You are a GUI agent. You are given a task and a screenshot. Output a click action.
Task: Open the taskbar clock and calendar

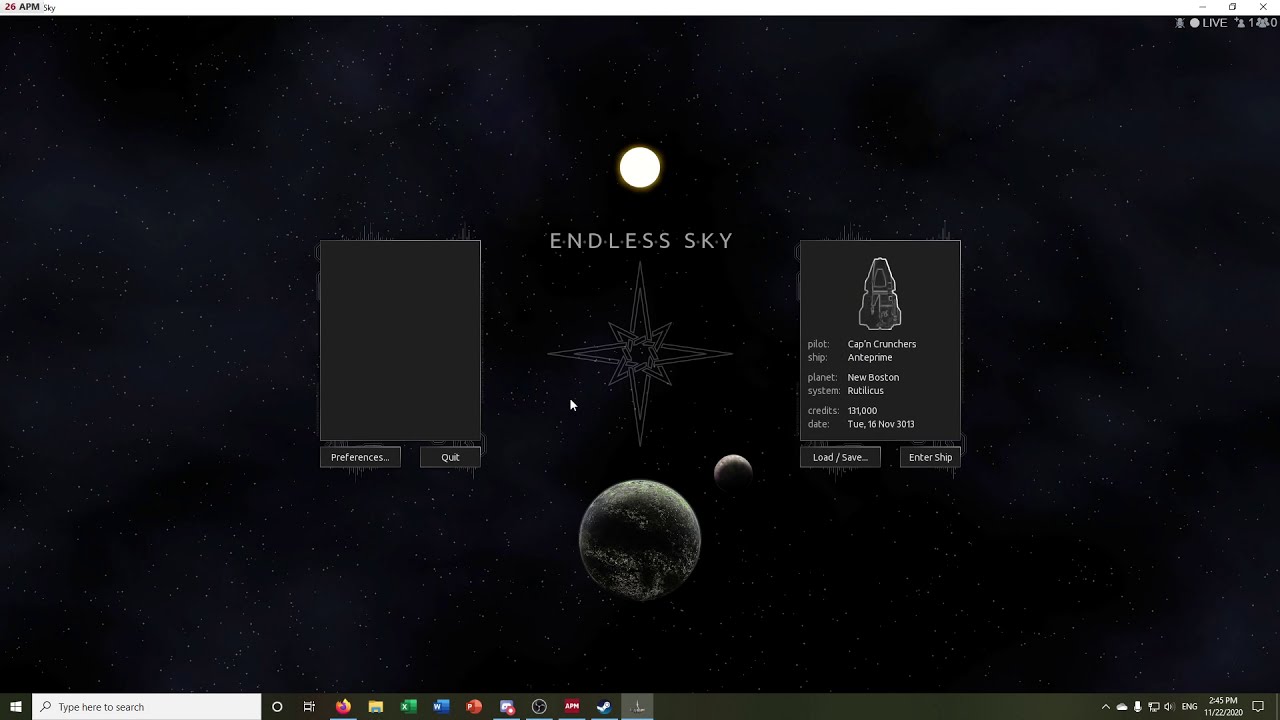click(x=1222, y=707)
